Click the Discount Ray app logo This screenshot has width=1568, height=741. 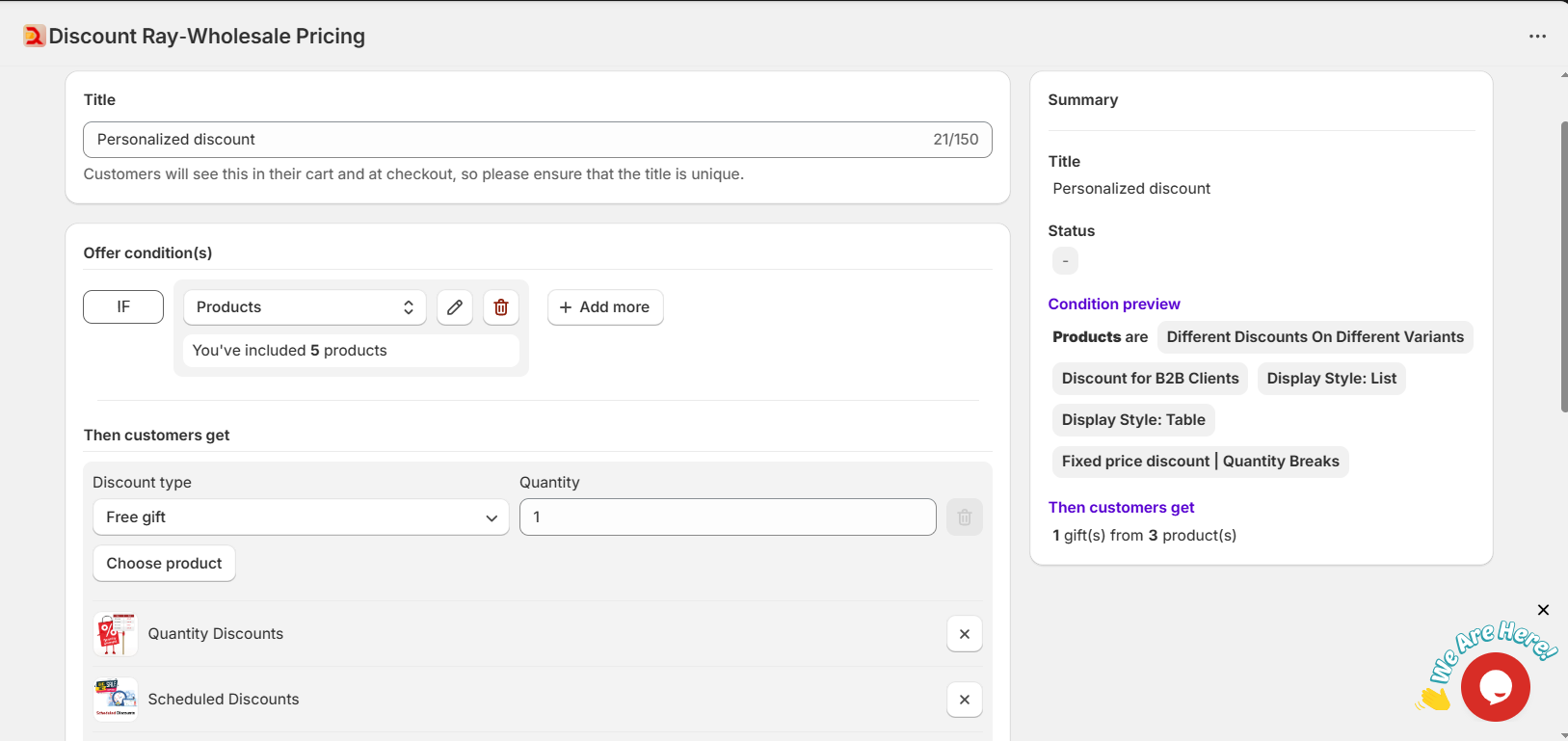(x=35, y=37)
